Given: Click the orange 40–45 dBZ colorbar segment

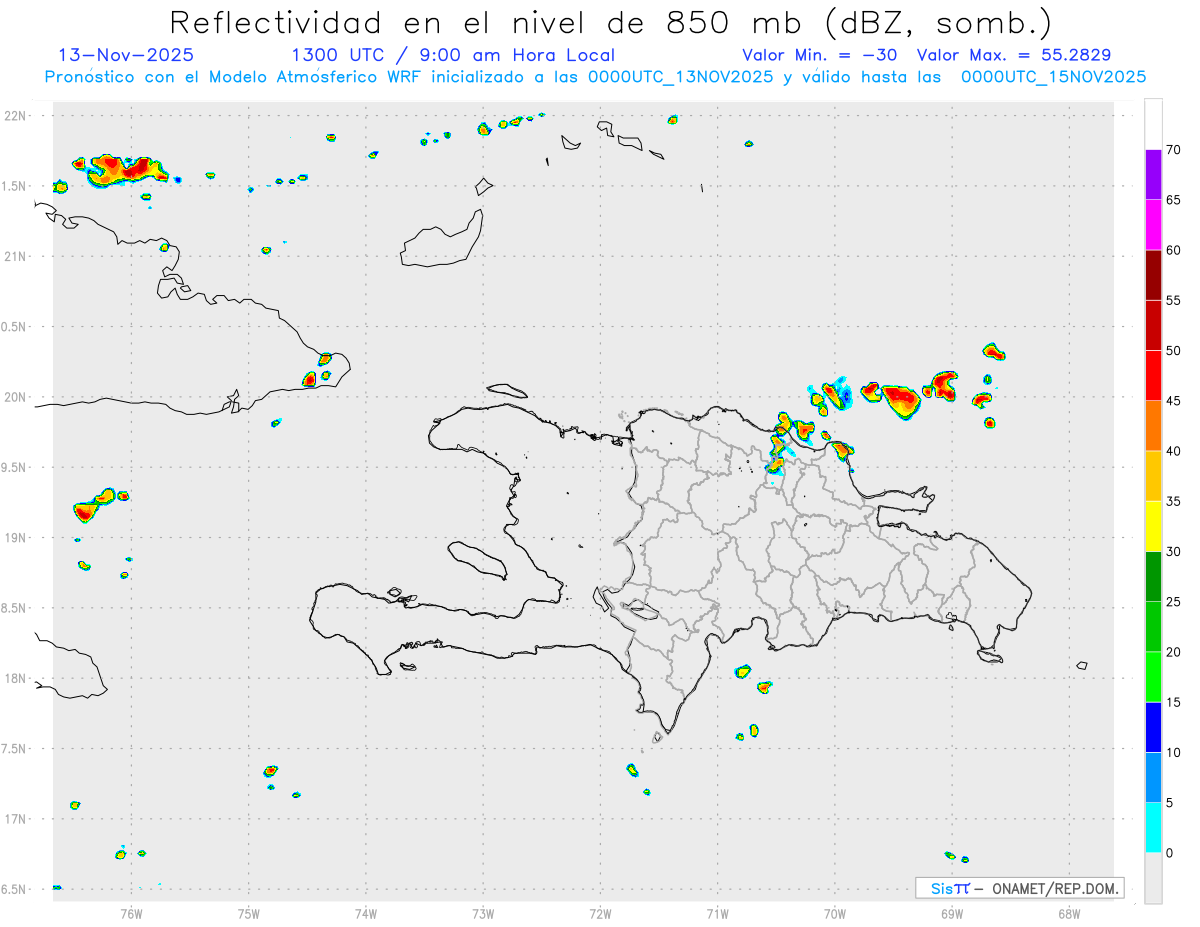Looking at the screenshot, I should coord(1153,426).
